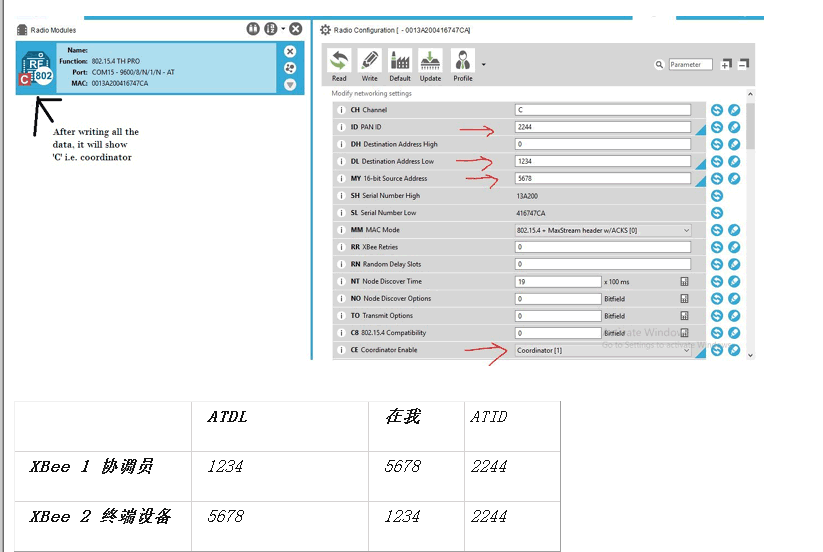Click the discover radio modules icon
The height and width of the screenshot is (552, 823).
point(270,29)
